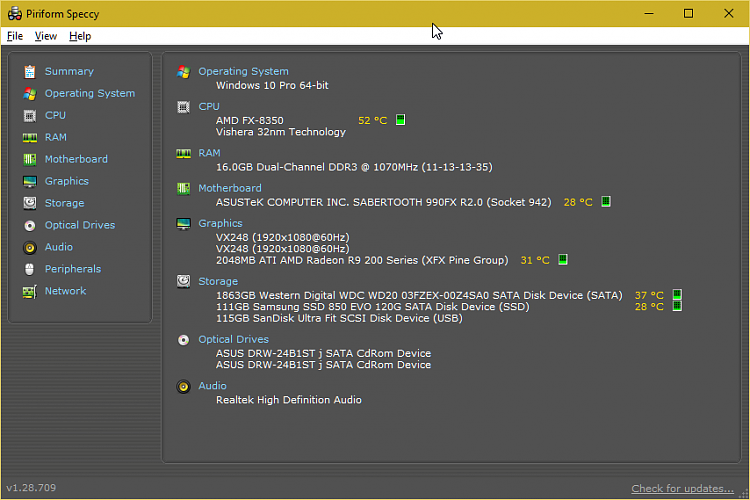Click the chip icon beside CPU heading in main panel
Screen dimensions: 750x500
point(183,107)
